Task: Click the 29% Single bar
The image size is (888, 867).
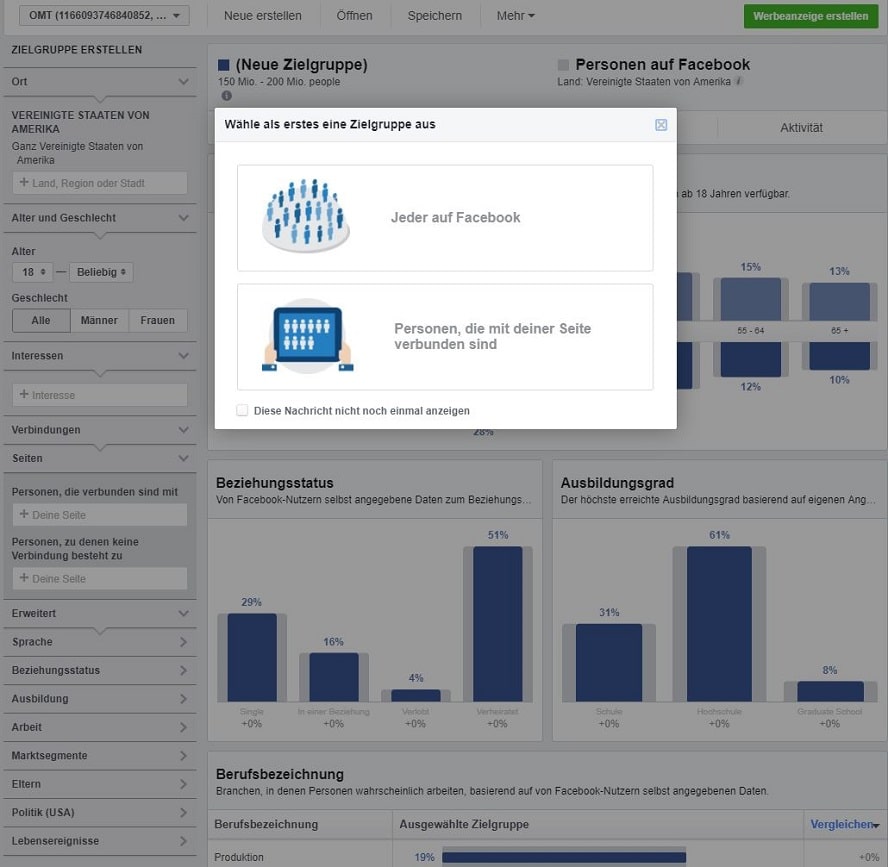Action: coord(252,657)
